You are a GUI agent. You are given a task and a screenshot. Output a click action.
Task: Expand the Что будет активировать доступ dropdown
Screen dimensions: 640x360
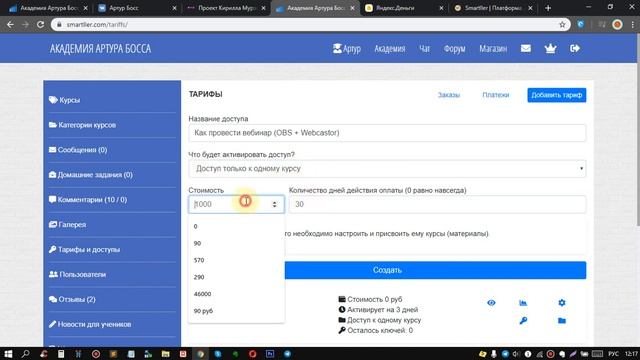tap(387, 169)
